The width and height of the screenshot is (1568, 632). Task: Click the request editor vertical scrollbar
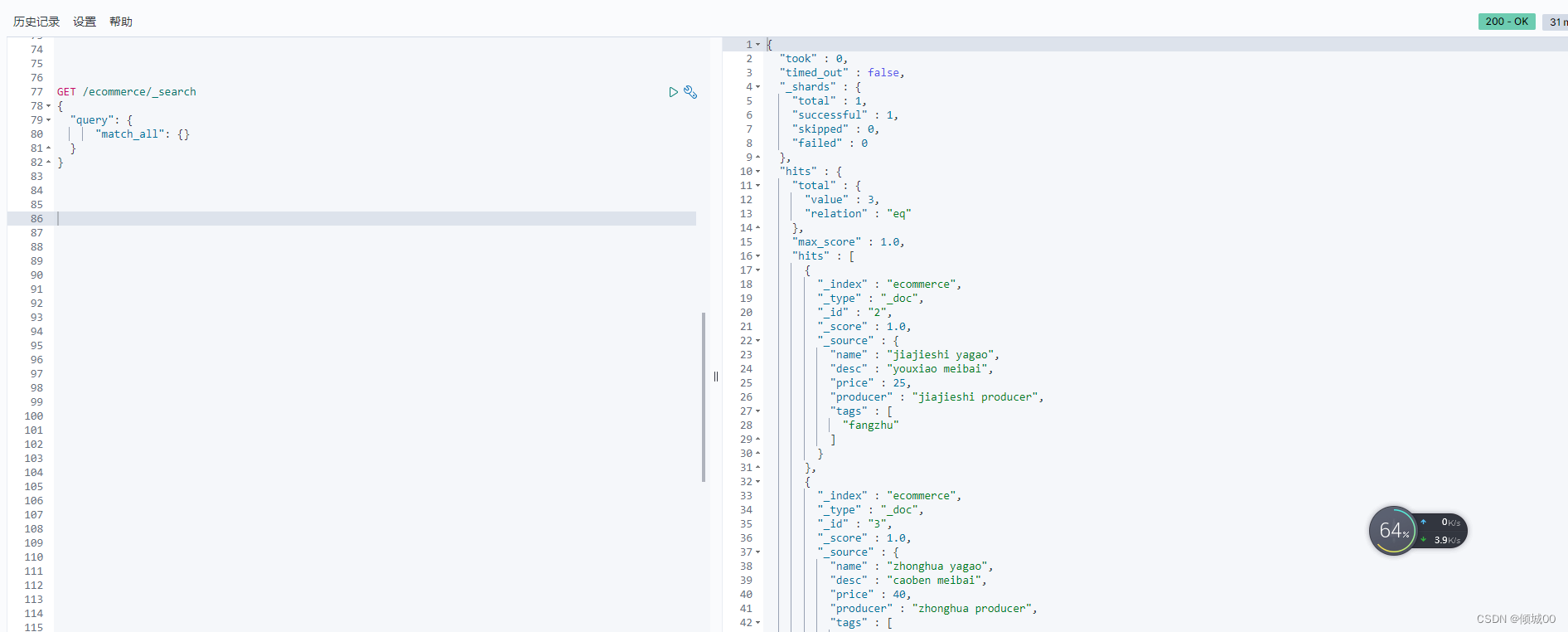pyautogui.click(x=704, y=396)
